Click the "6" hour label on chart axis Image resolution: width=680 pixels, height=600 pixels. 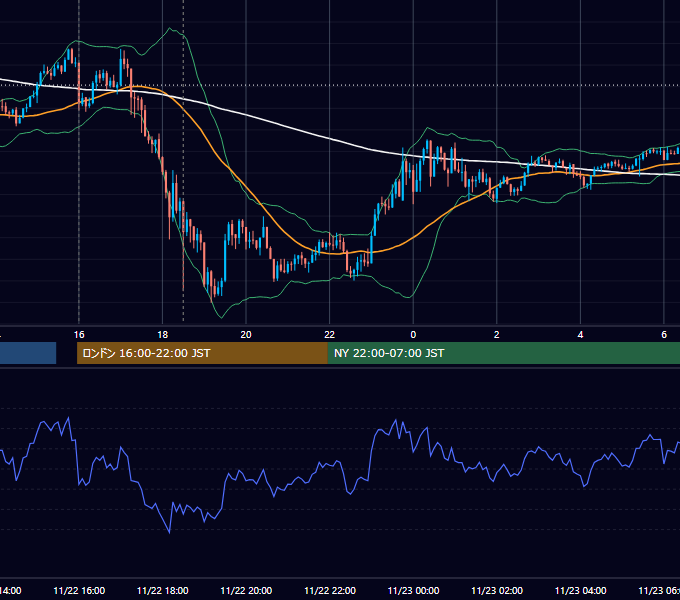(x=664, y=335)
